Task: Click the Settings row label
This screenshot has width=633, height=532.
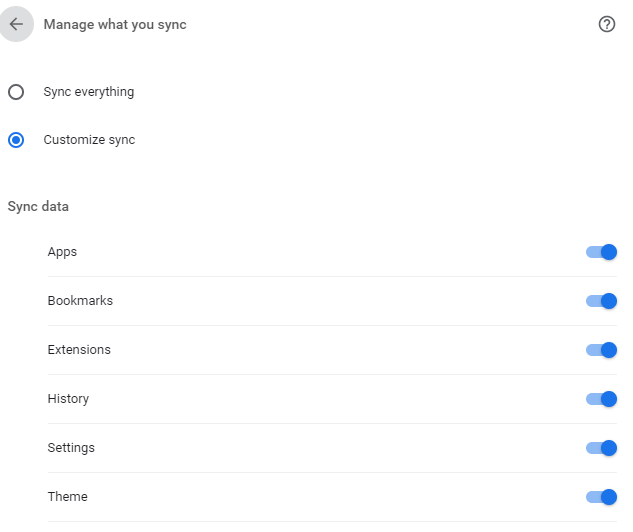Action: 71,448
